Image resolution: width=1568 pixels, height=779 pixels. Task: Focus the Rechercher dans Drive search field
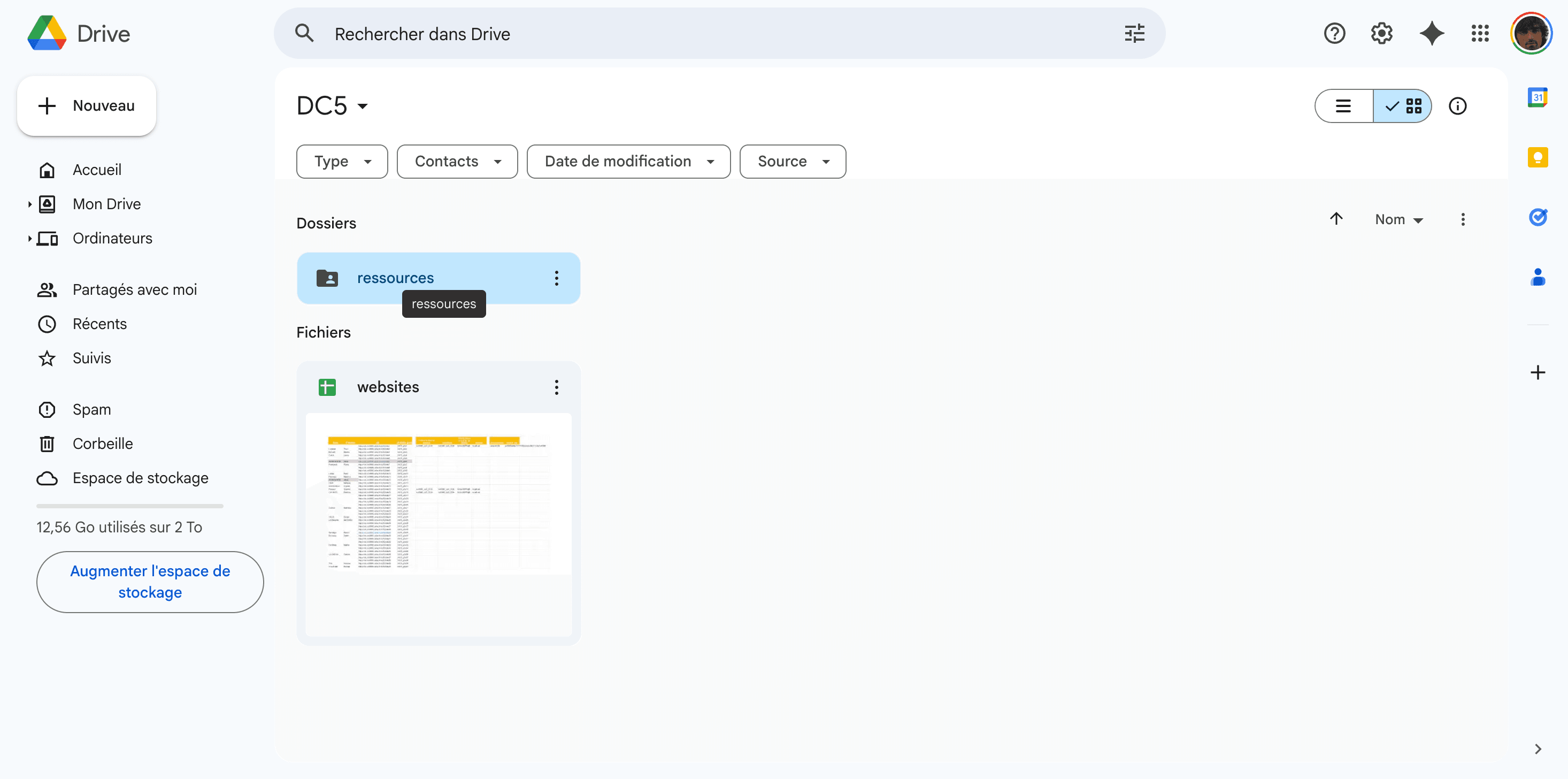pos(718,34)
